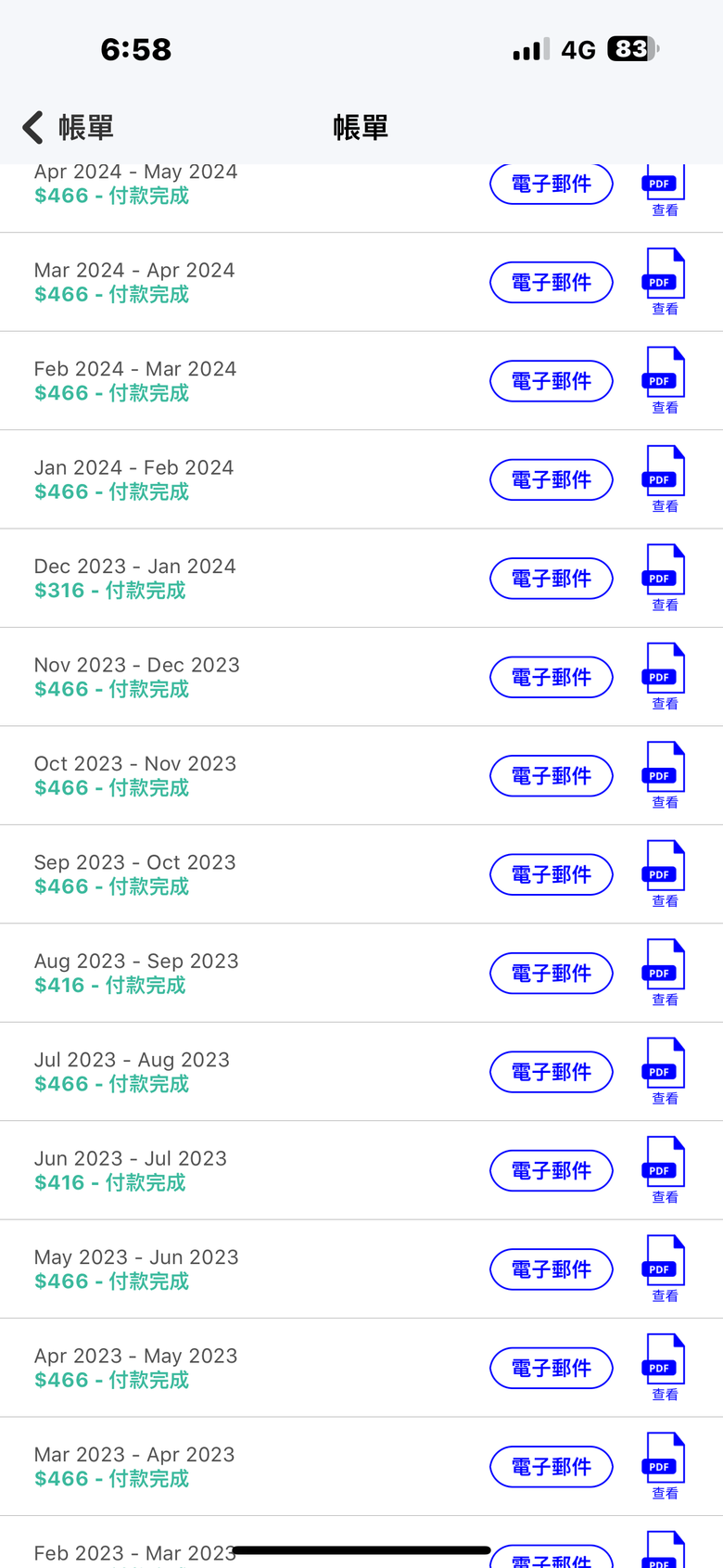View the Jan 2024 - Feb 2024 PDF
The width and height of the screenshot is (723, 1568).
(x=664, y=478)
